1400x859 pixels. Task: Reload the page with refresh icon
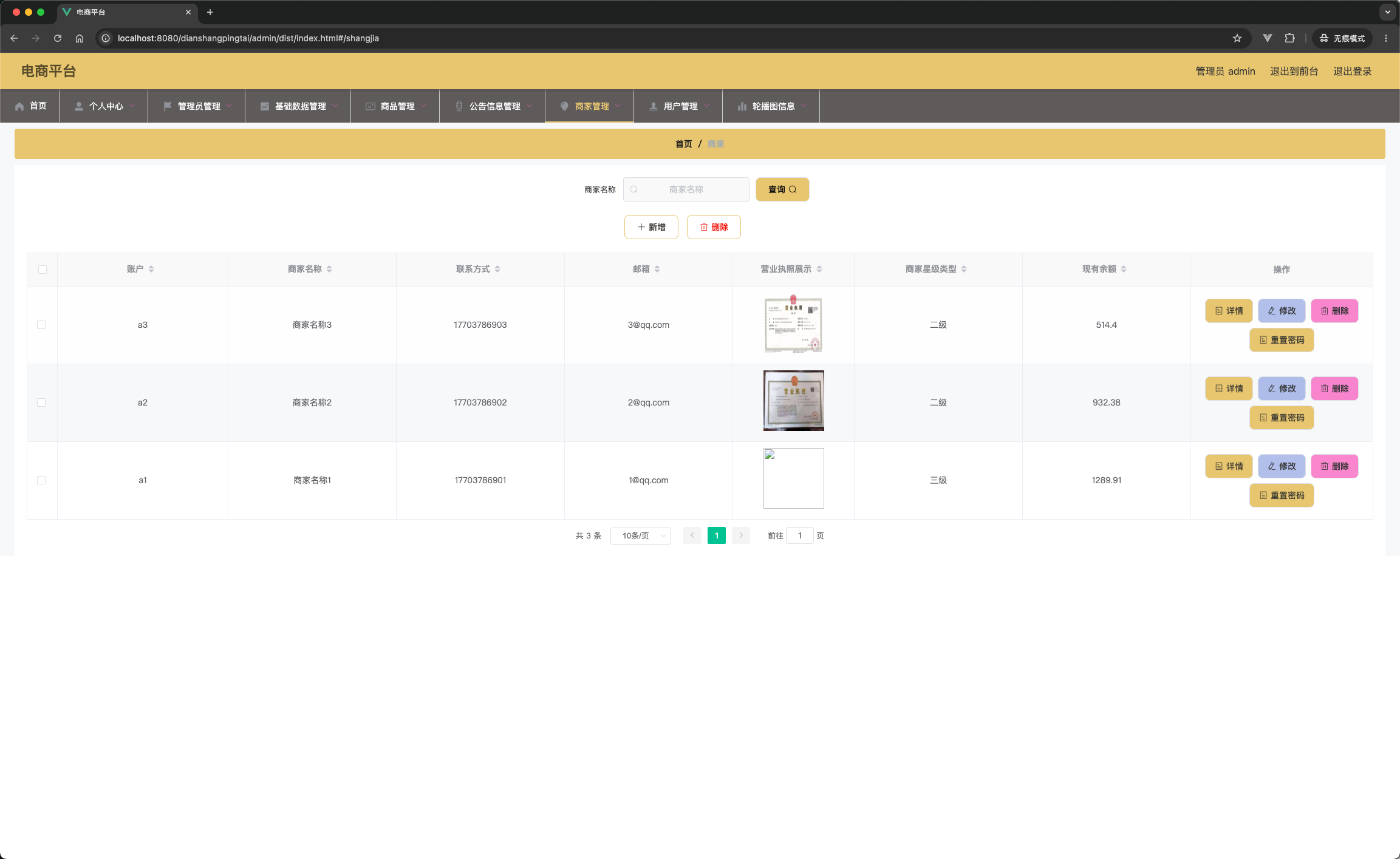[x=58, y=38]
